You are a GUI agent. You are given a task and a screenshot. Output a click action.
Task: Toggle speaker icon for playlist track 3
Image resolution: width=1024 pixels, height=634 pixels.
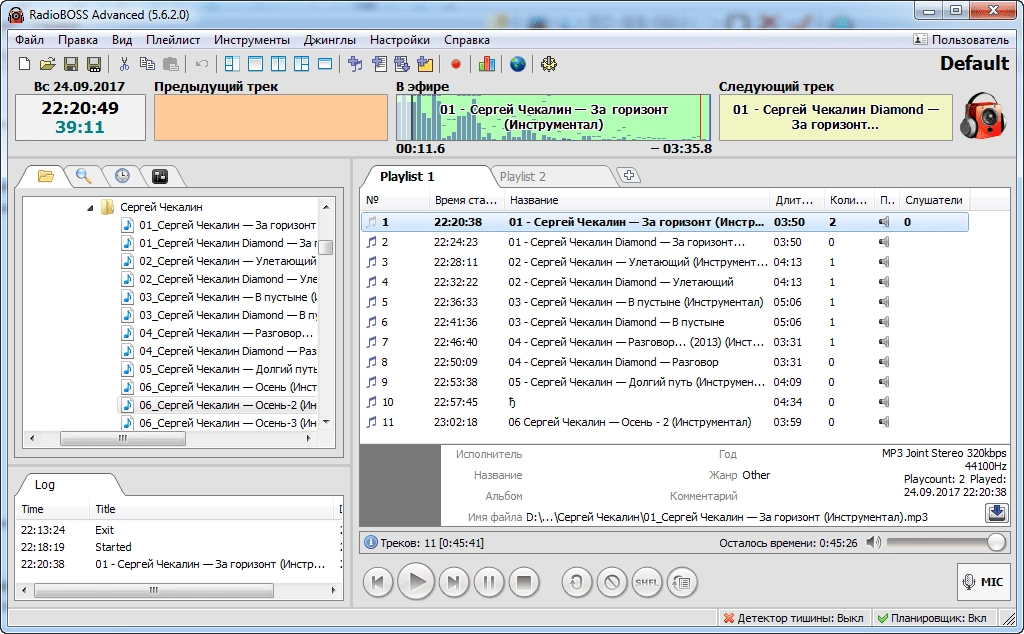coord(884,262)
